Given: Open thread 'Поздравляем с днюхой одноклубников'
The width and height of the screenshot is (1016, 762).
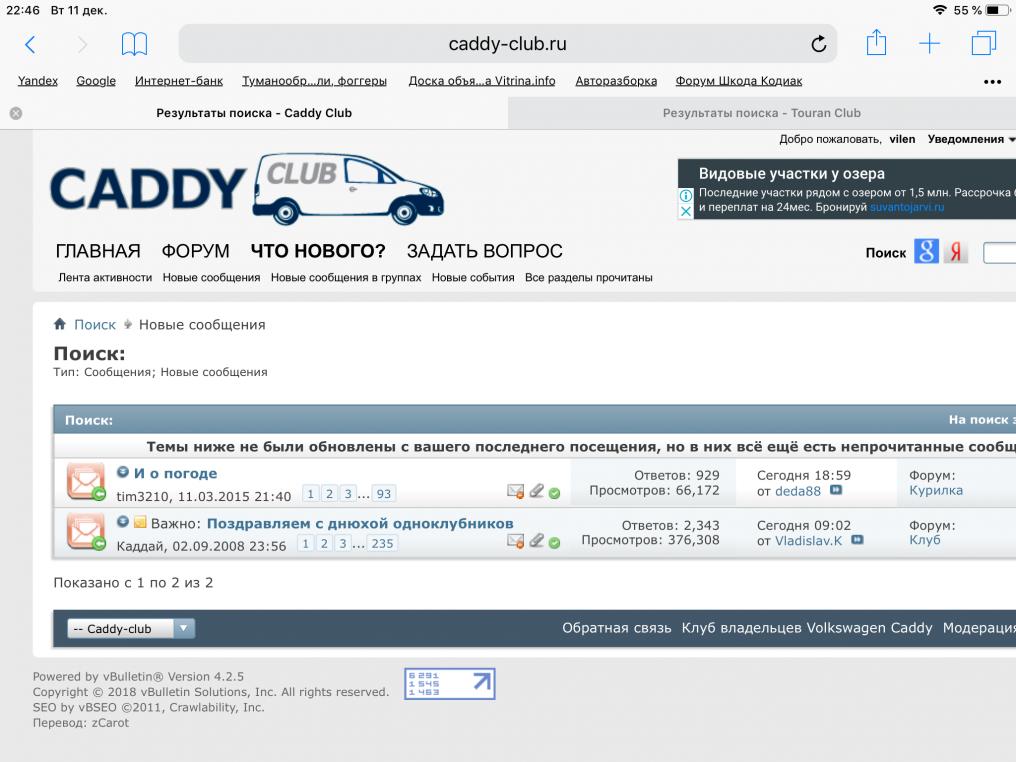Looking at the screenshot, I should (x=360, y=524).
